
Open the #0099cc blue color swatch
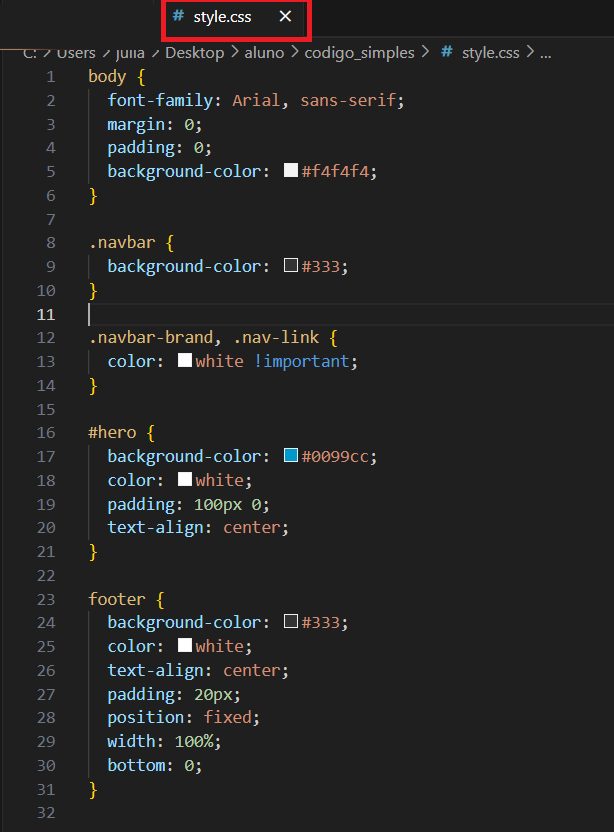tap(291, 456)
